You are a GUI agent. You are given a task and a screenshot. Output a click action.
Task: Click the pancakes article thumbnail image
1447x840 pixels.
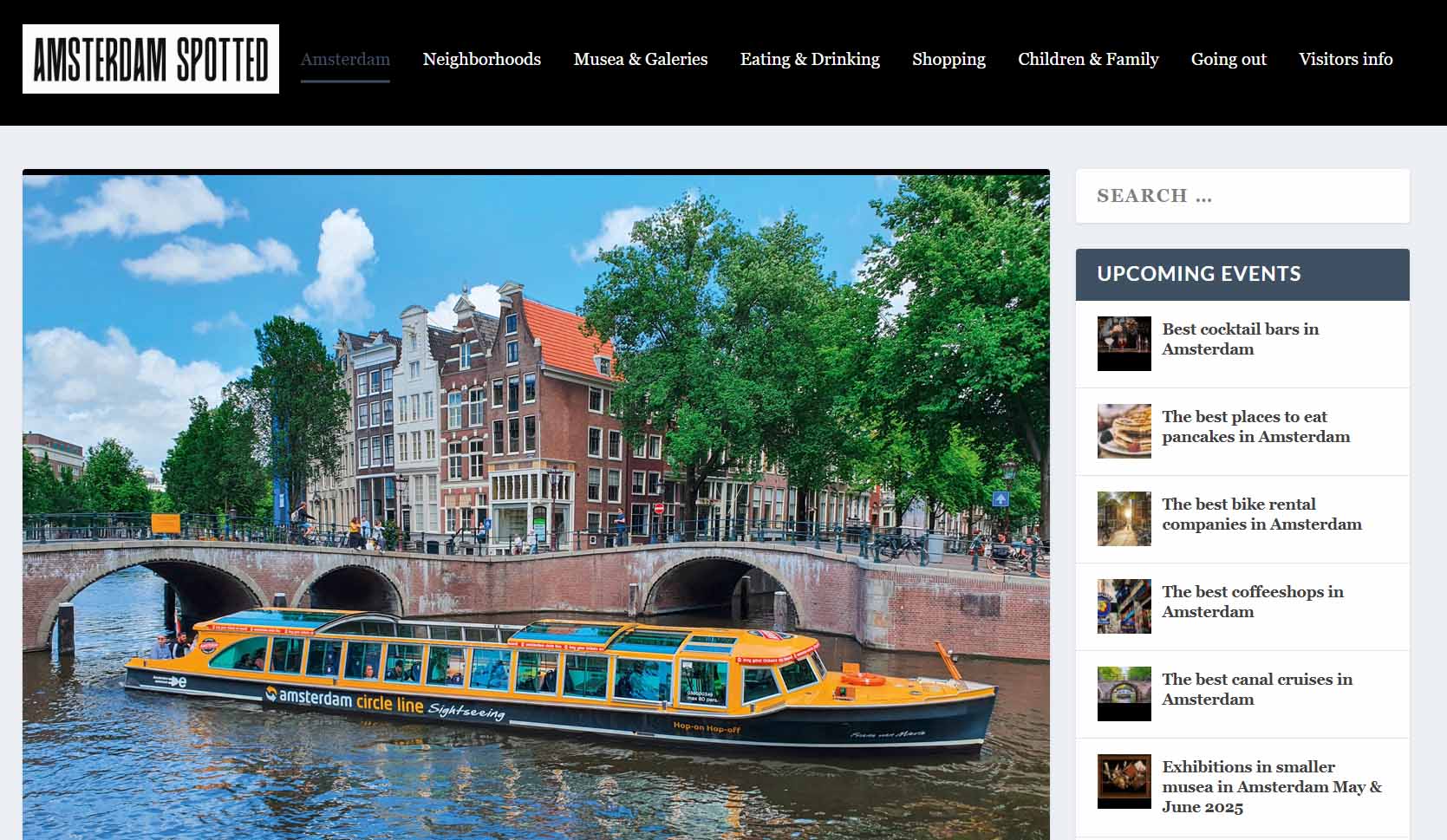pyautogui.click(x=1124, y=431)
